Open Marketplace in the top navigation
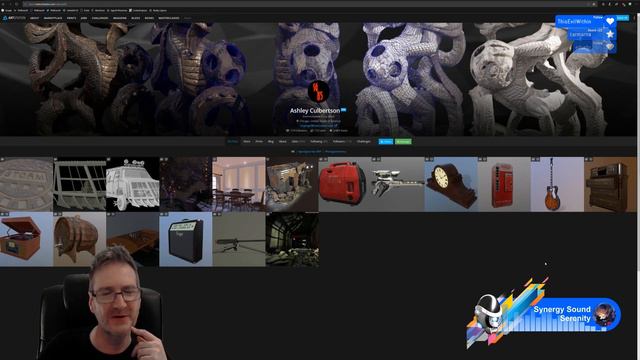Image resolution: width=640 pixels, height=360 pixels. (x=53, y=18)
